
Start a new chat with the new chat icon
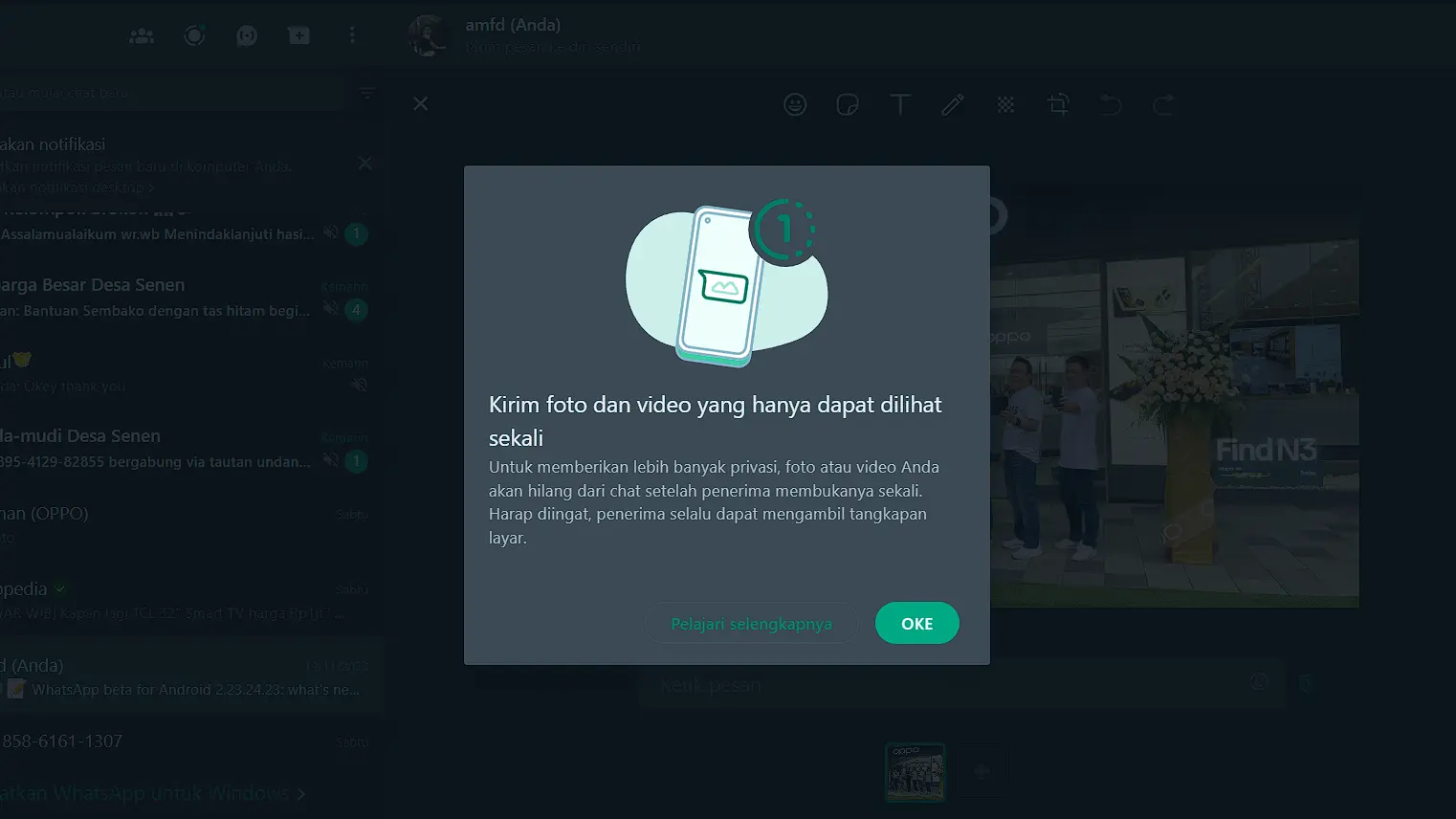[x=298, y=35]
